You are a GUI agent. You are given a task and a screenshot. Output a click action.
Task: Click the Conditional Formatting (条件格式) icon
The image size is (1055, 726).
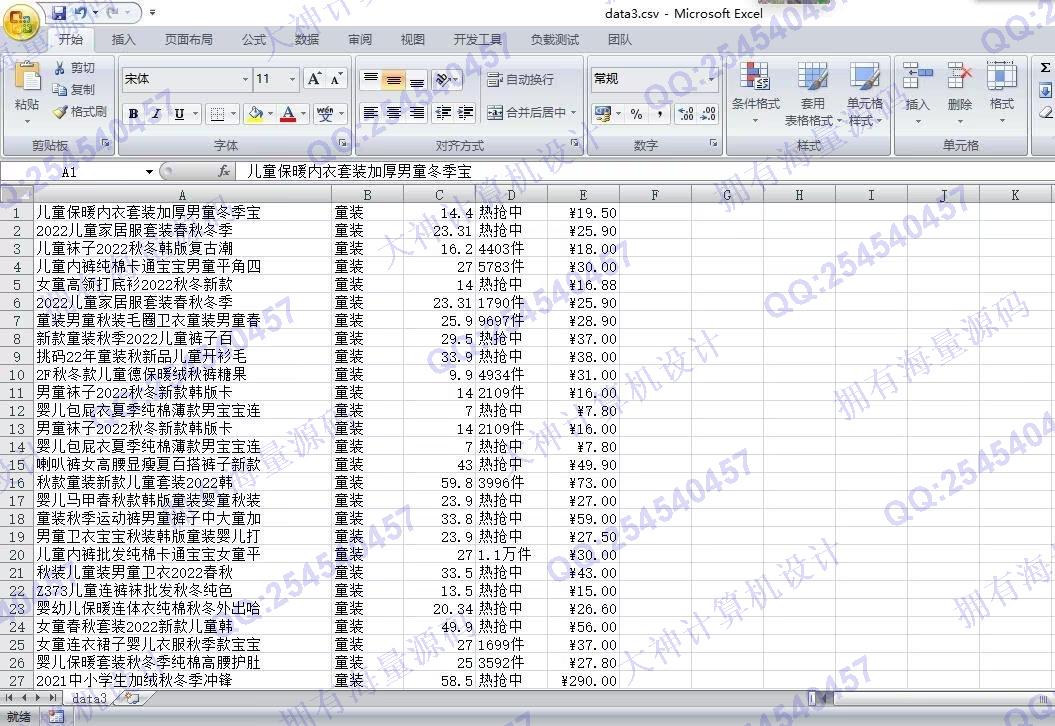pyautogui.click(x=755, y=76)
